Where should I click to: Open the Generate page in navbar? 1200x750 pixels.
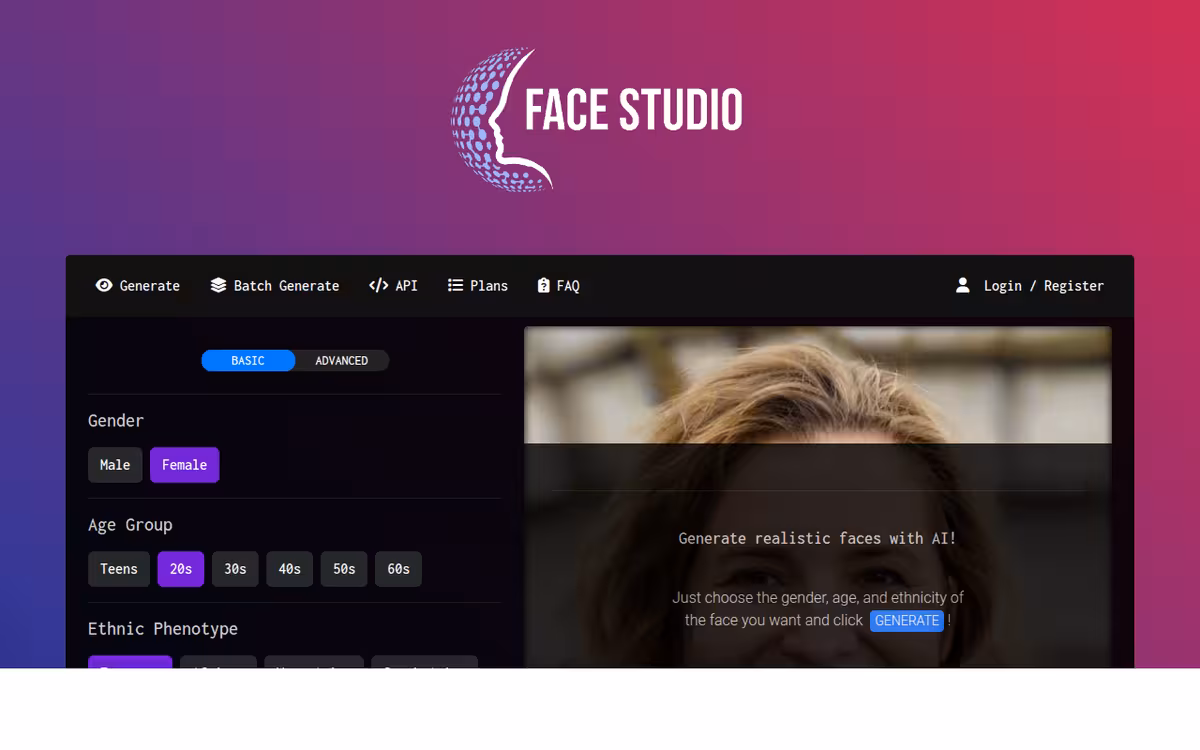pos(138,286)
